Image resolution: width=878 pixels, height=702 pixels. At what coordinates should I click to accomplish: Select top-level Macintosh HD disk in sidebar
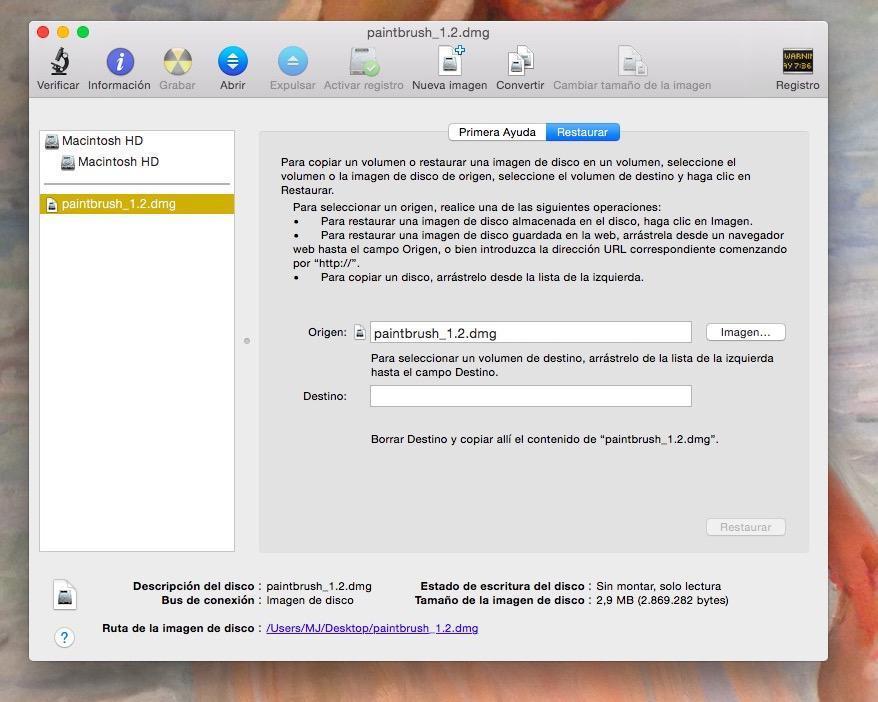pos(101,141)
